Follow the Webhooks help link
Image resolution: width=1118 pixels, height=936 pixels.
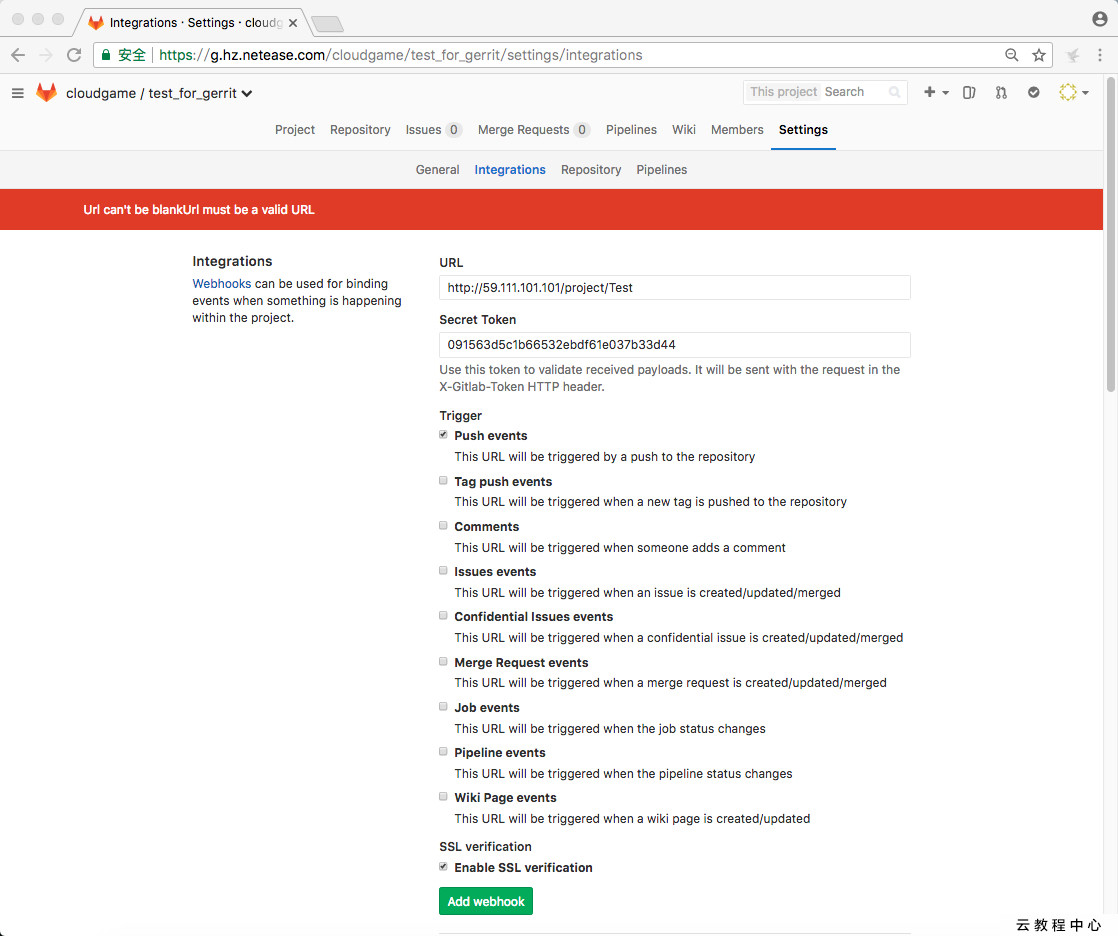(x=222, y=284)
